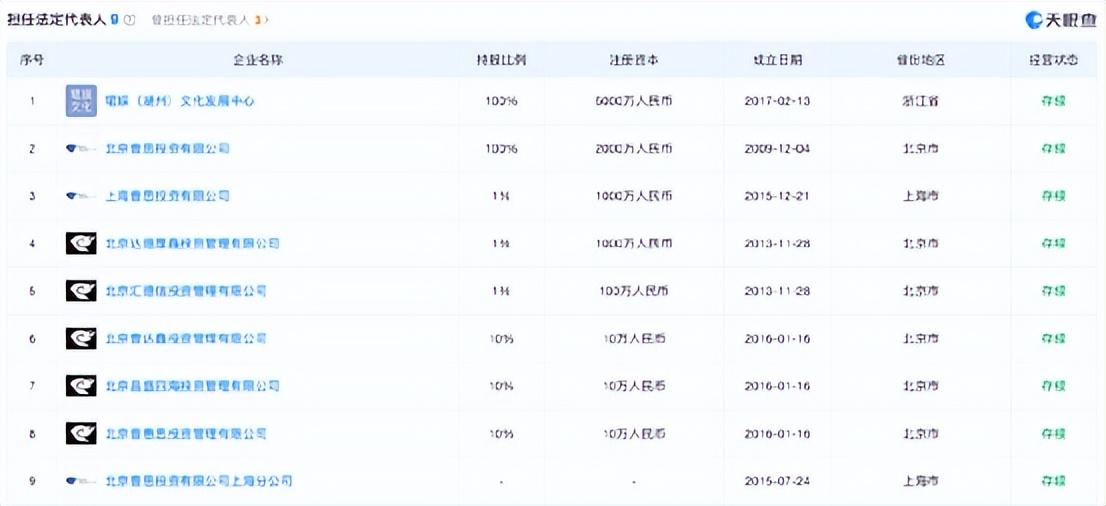Select the black logo thumbnail in row 4
The height and width of the screenshot is (506, 1106).
tap(81, 243)
